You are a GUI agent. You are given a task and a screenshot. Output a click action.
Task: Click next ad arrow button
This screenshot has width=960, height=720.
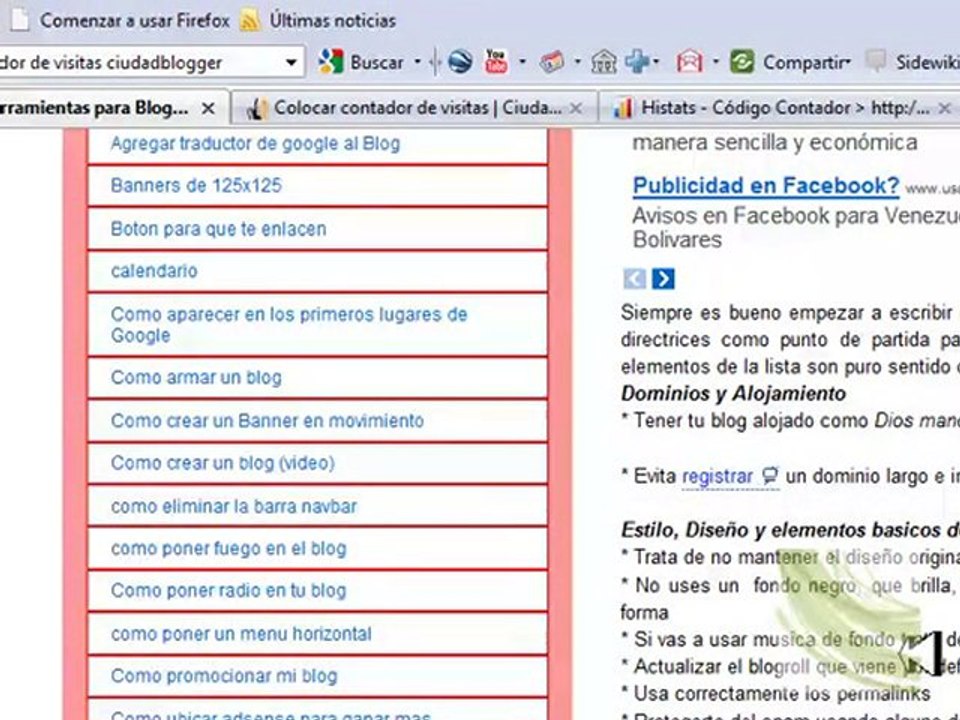click(x=664, y=279)
